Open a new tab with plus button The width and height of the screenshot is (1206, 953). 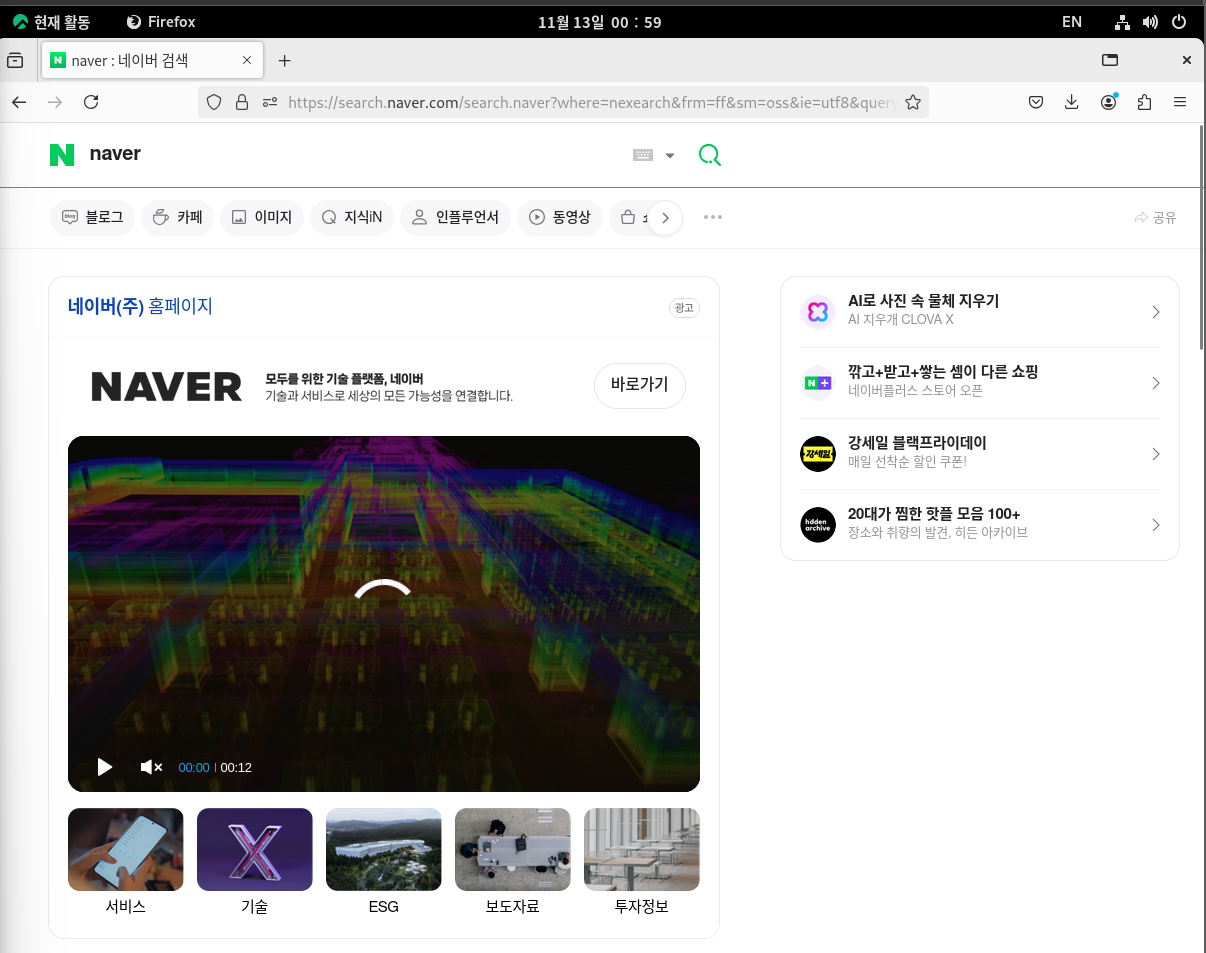(284, 61)
